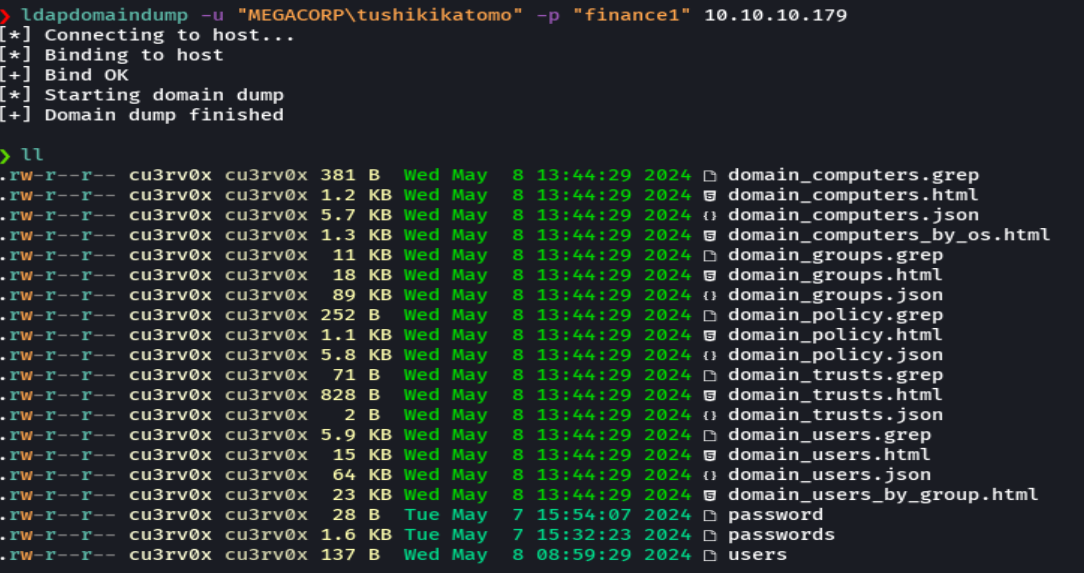Click the filename domain_computers_by_os.html
This screenshot has width=1084, height=573.
pyautogui.click(x=889, y=236)
